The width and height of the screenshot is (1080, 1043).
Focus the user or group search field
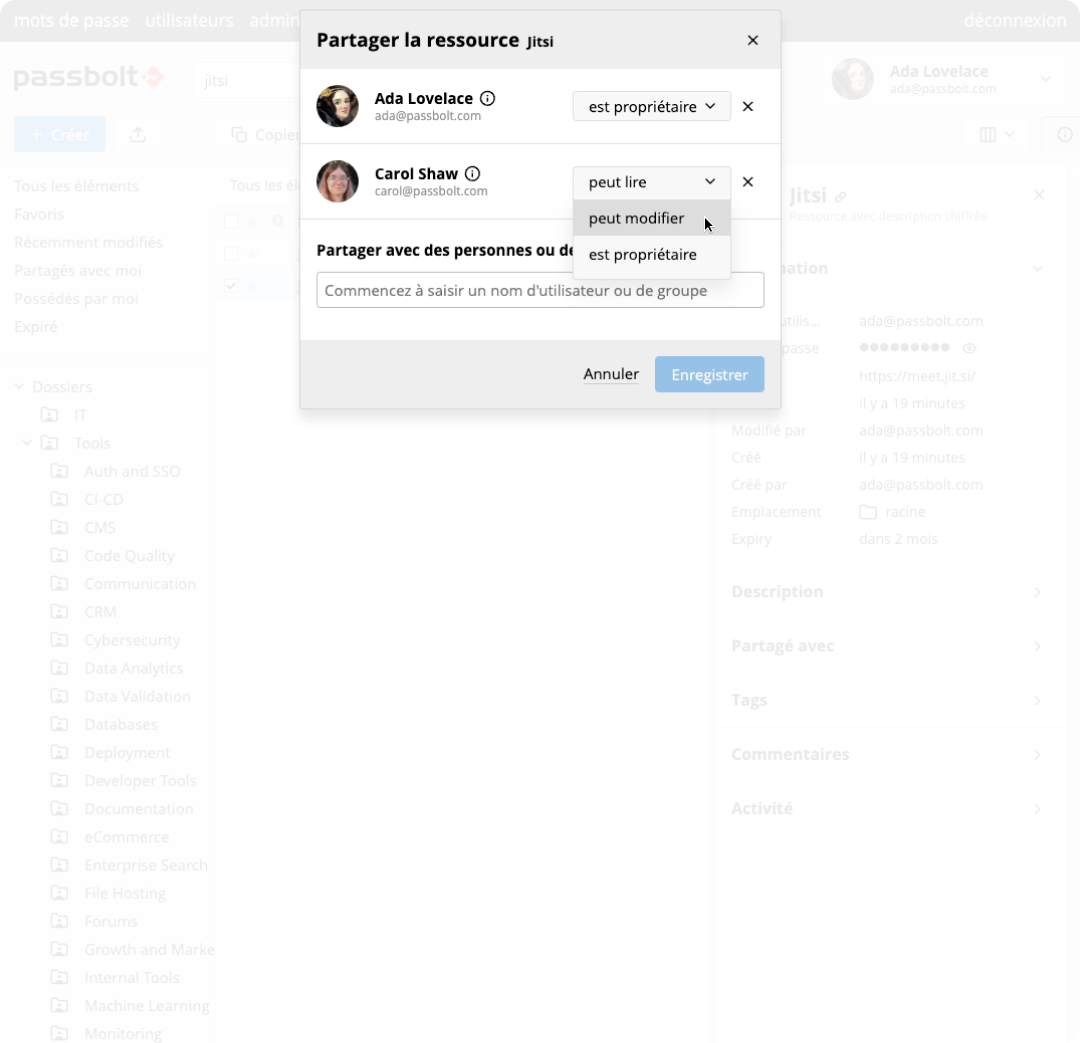tap(540, 290)
